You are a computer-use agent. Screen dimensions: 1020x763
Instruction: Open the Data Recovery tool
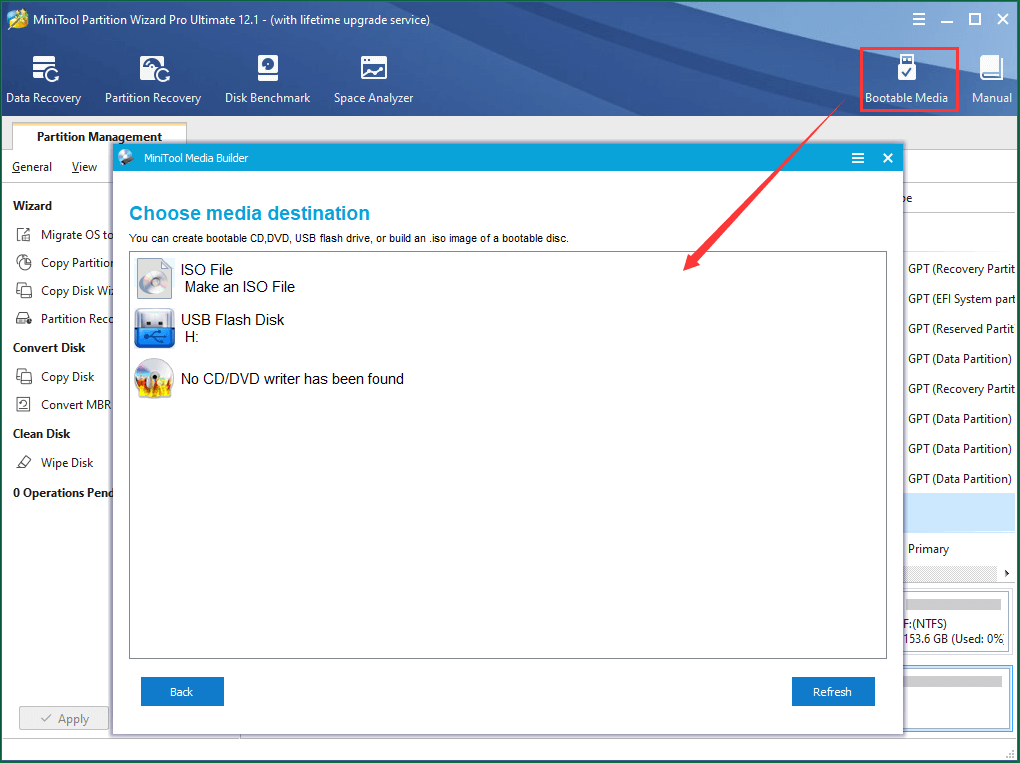[x=44, y=79]
